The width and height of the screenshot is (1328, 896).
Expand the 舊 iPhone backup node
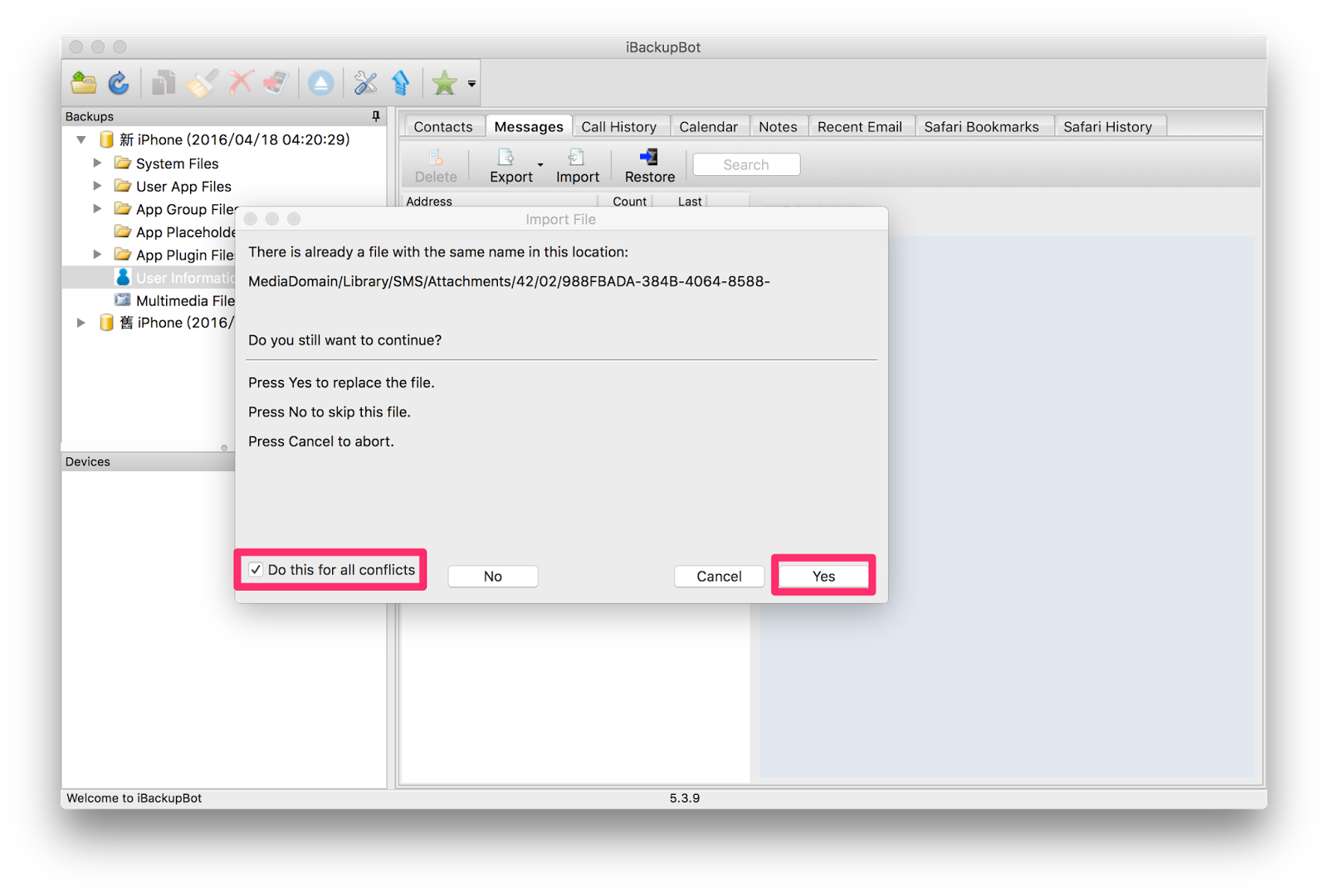point(81,323)
